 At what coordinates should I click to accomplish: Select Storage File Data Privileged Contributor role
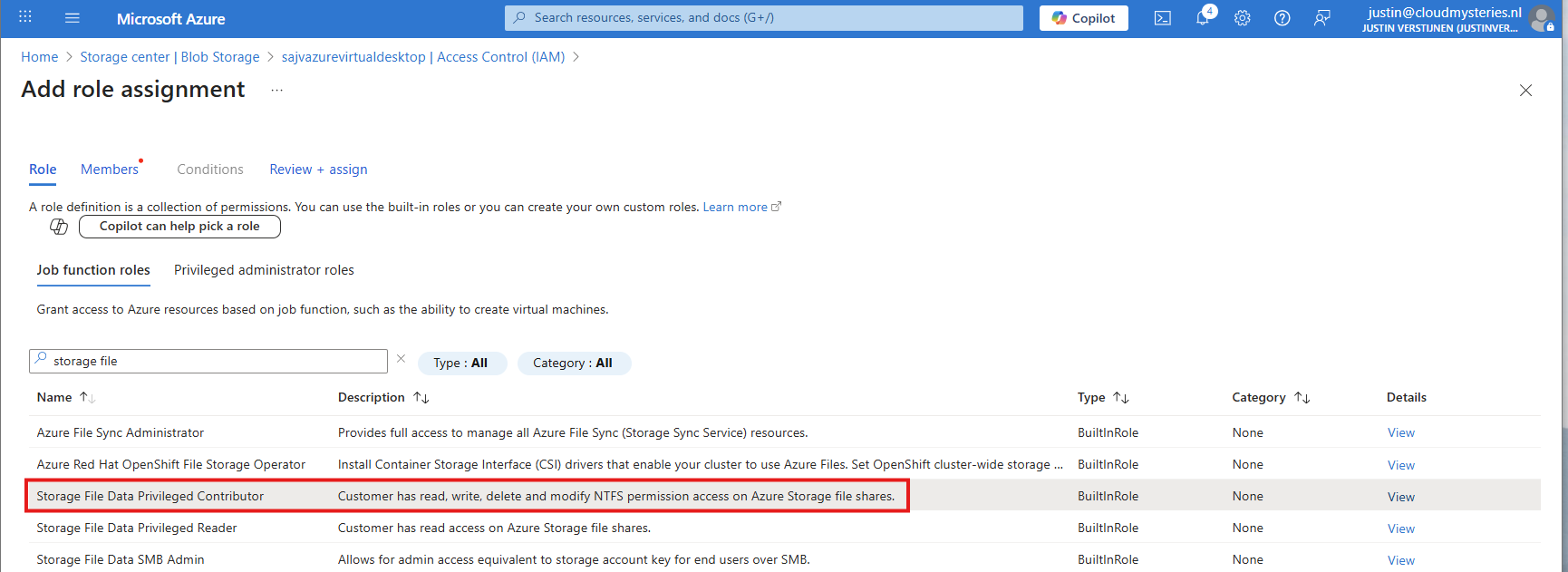[150, 496]
